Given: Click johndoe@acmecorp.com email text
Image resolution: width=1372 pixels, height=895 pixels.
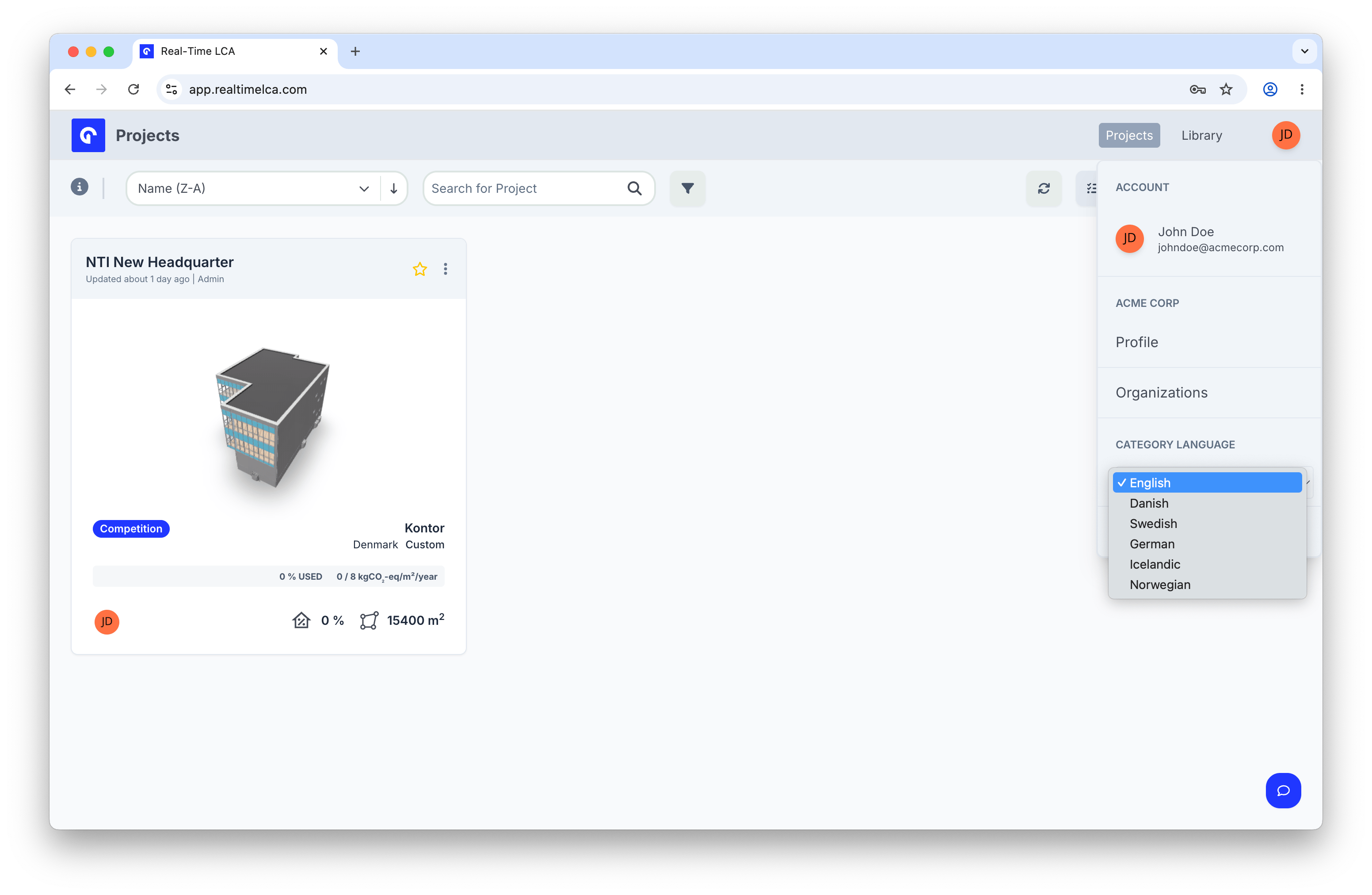Looking at the screenshot, I should pyautogui.click(x=1220, y=247).
